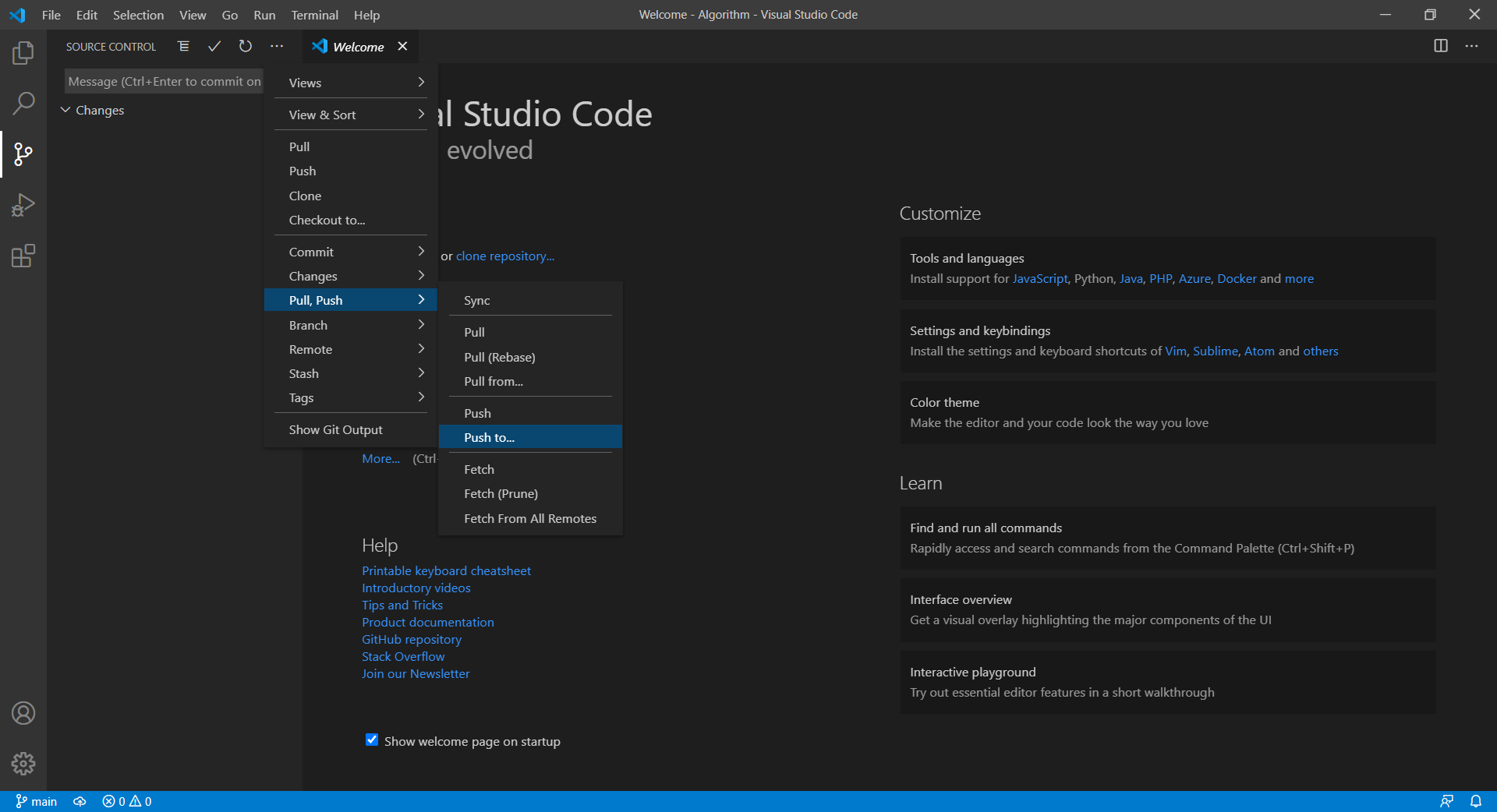This screenshot has height=812, width=1497.
Task: Choose Clone in the context menu
Action: tap(351, 196)
